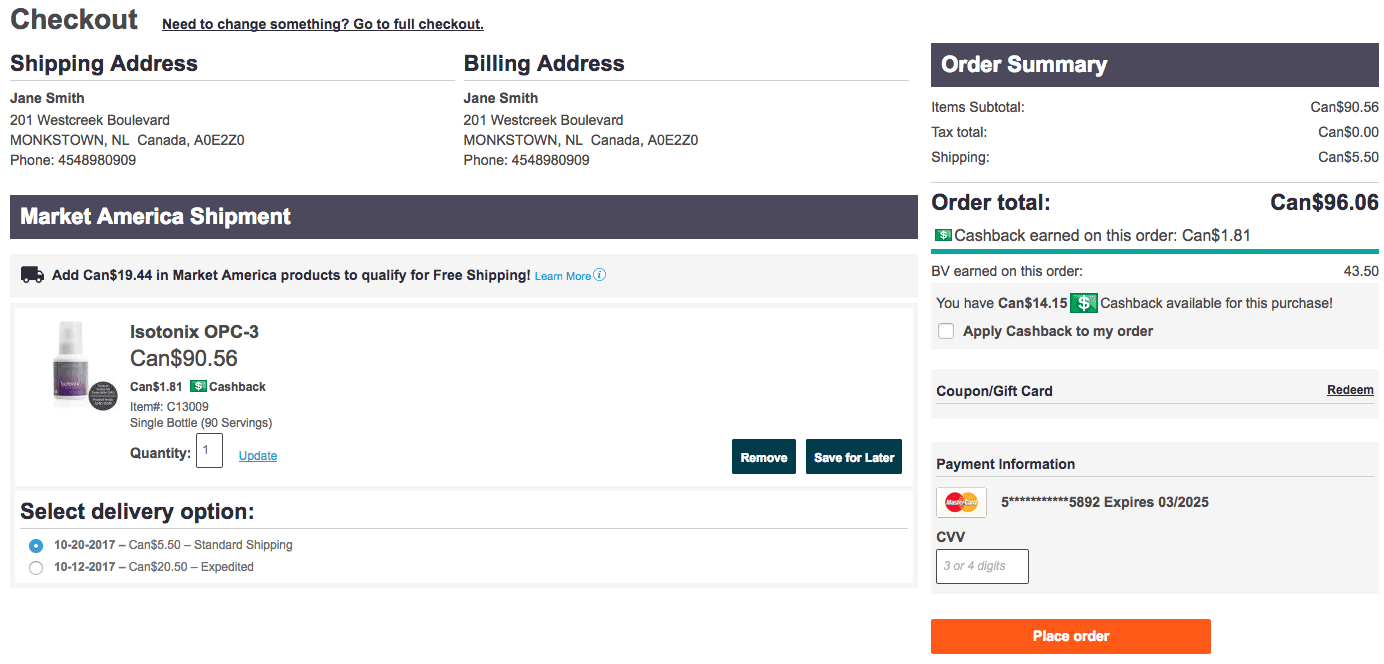1384x664 pixels.
Task: Check Apply Cashback to my order
Action: (946, 331)
